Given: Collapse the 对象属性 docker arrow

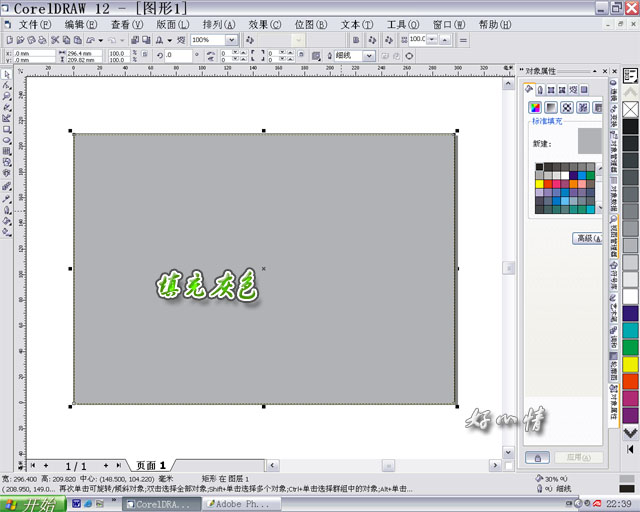Looking at the screenshot, I should 595,71.
